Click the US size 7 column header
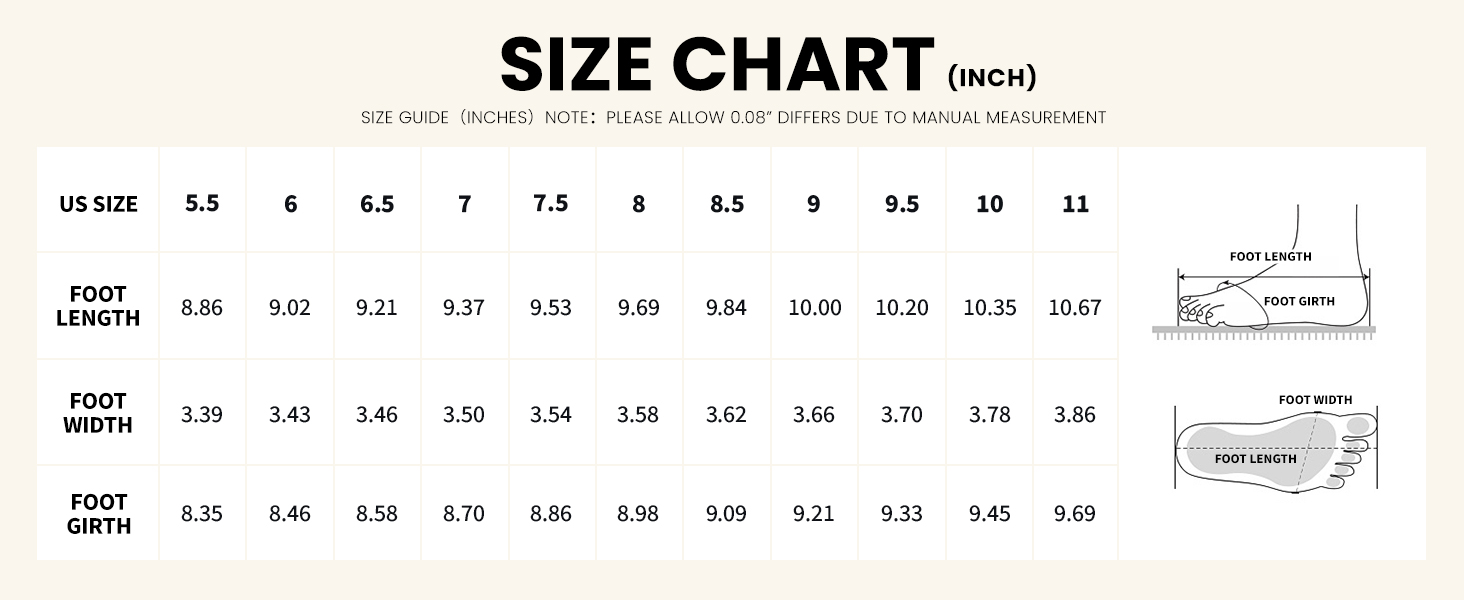1464x600 pixels. click(464, 204)
